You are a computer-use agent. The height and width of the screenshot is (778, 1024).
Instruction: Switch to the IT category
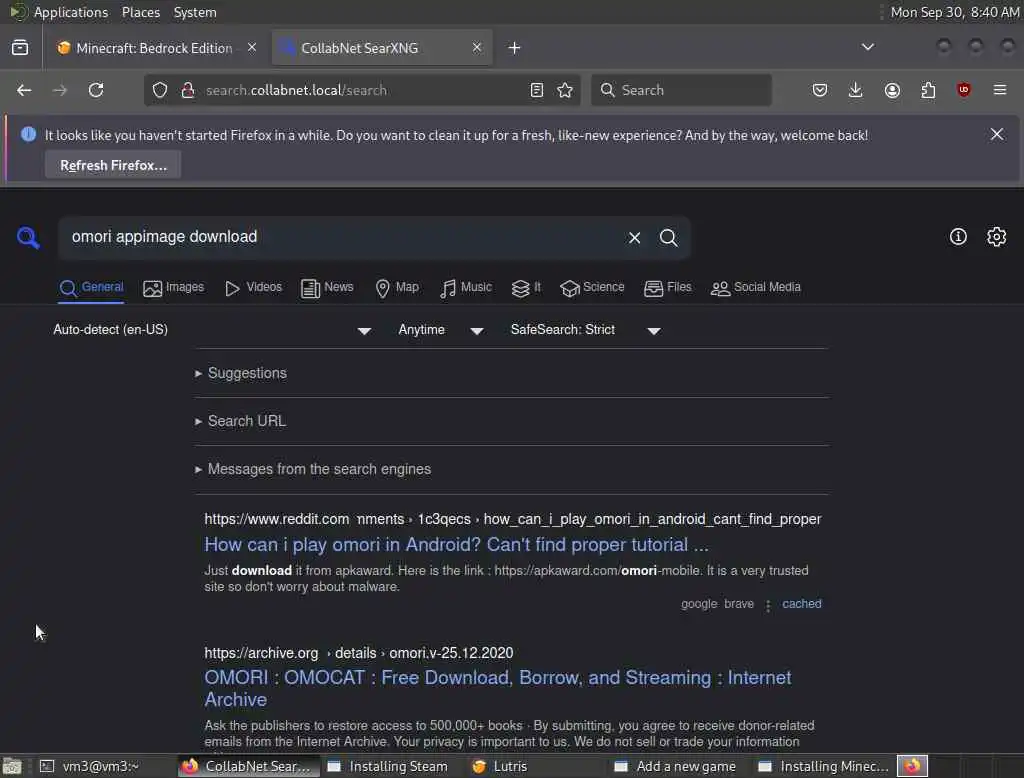click(x=526, y=287)
